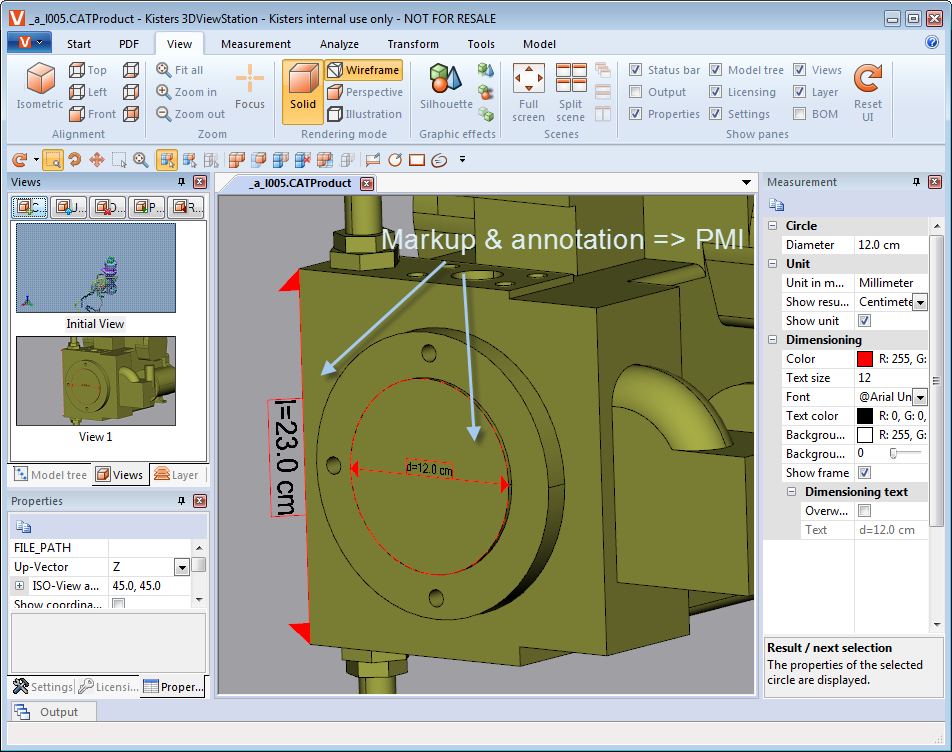Close the _a_I005.CATProduct document tab

tap(367, 183)
